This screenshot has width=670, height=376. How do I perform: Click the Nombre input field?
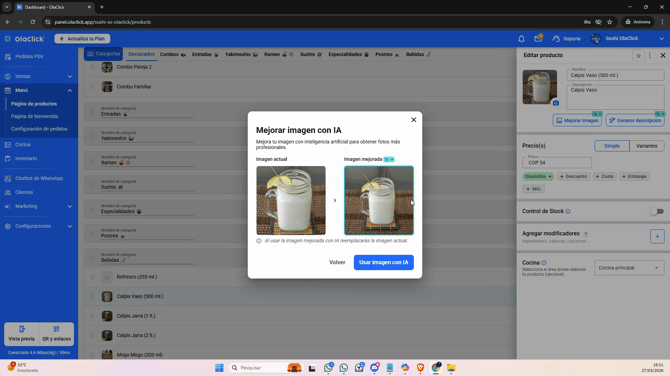(615, 75)
